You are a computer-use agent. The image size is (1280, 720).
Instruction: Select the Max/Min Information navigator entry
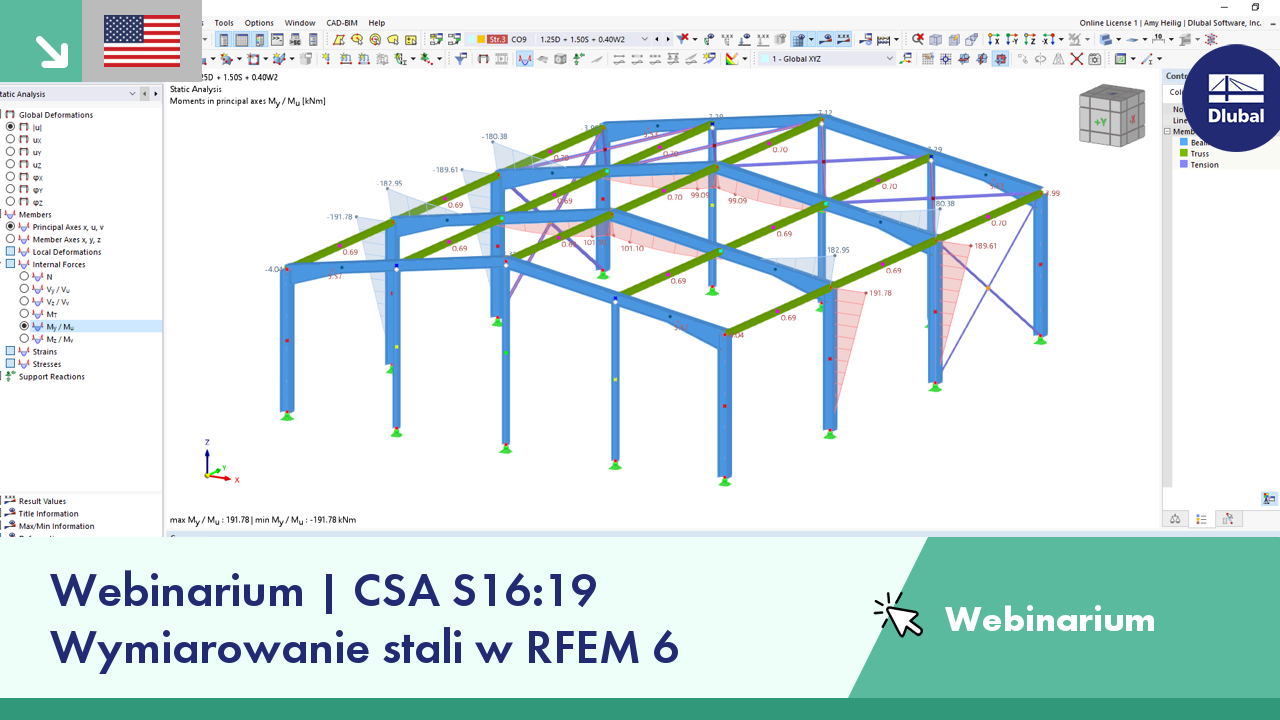(56, 526)
